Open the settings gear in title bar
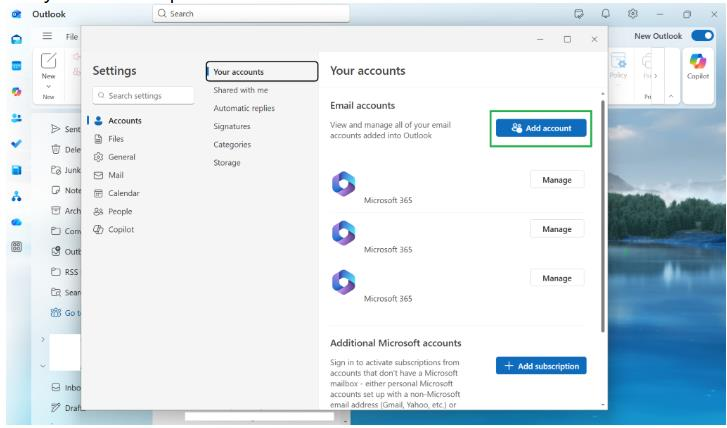Screen dimensions: 727x428 coord(633,14)
